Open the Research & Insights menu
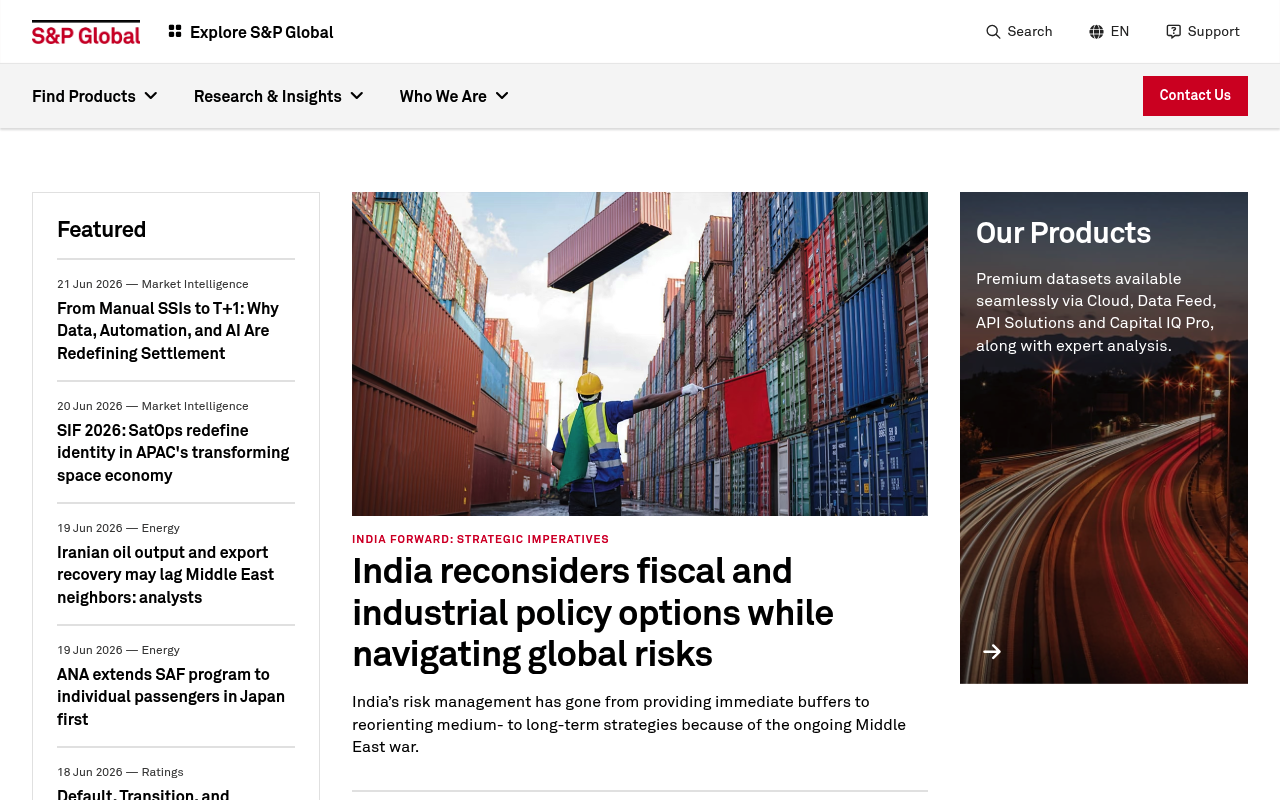The width and height of the screenshot is (1280, 800). click(x=279, y=96)
